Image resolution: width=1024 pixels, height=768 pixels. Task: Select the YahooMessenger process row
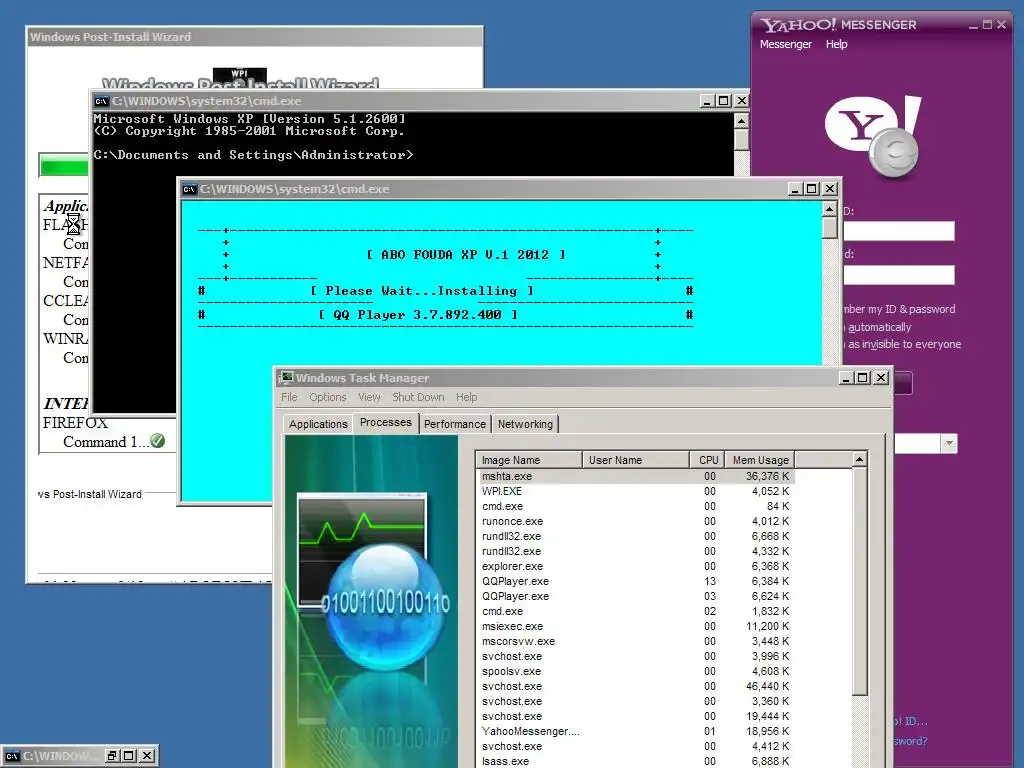[635, 731]
